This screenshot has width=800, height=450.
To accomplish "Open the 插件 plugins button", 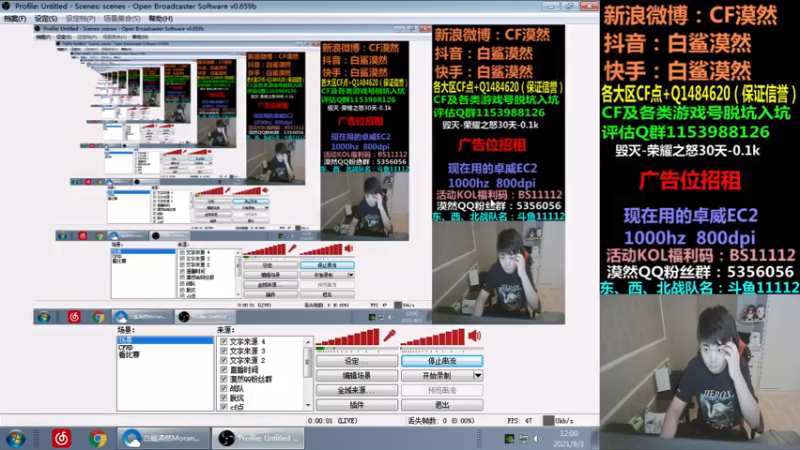I will 357,405.
